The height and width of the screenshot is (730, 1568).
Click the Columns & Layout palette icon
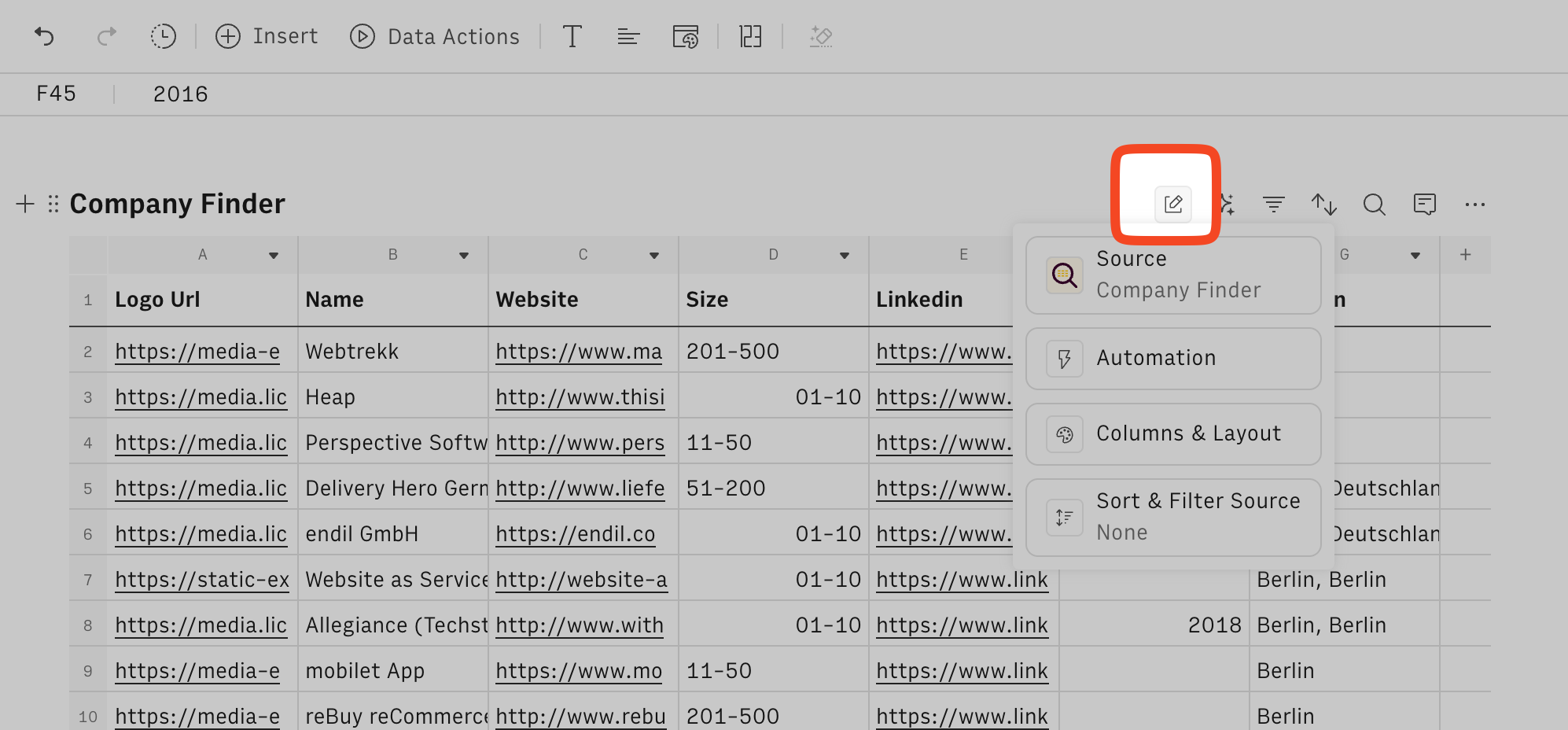tap(1065, 434)
